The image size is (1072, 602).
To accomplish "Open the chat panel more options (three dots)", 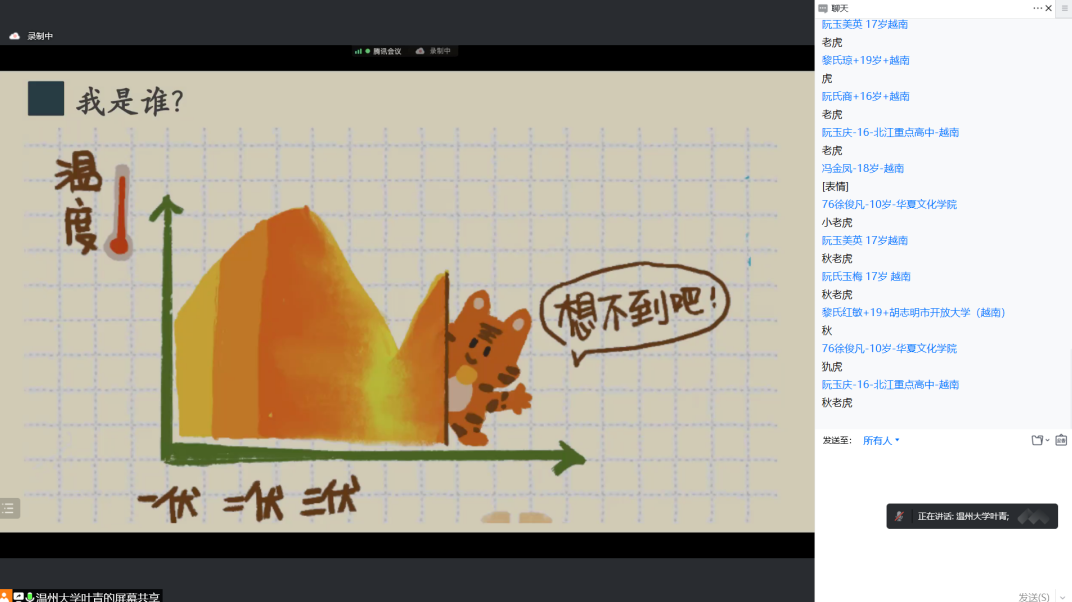I will pyautogui.click(x=1037, y=8).
